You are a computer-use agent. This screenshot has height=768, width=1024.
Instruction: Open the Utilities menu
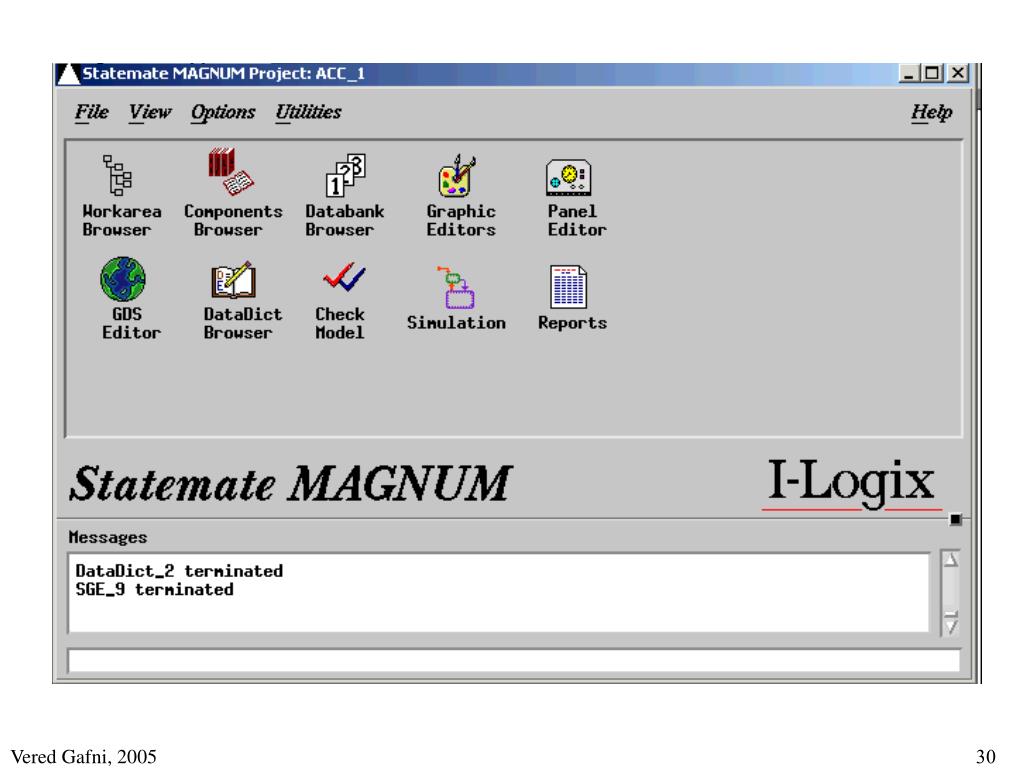tap(308, 112)
